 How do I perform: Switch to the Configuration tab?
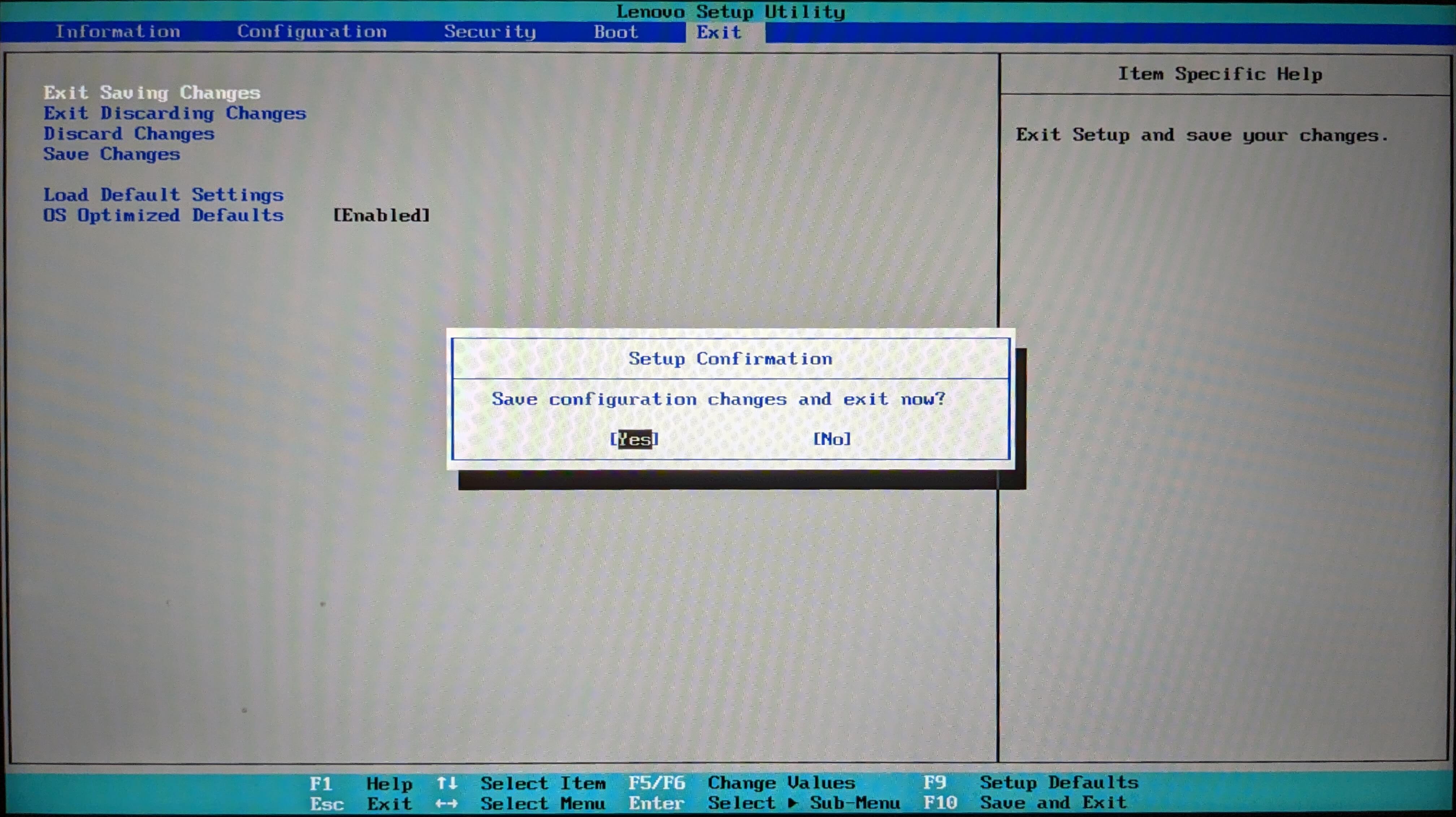point(312,32)
